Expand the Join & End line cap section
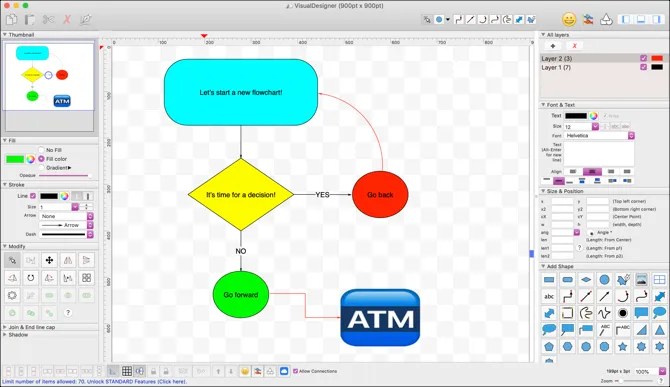Screen dimensions: 670x387 [x=29, y=327]
